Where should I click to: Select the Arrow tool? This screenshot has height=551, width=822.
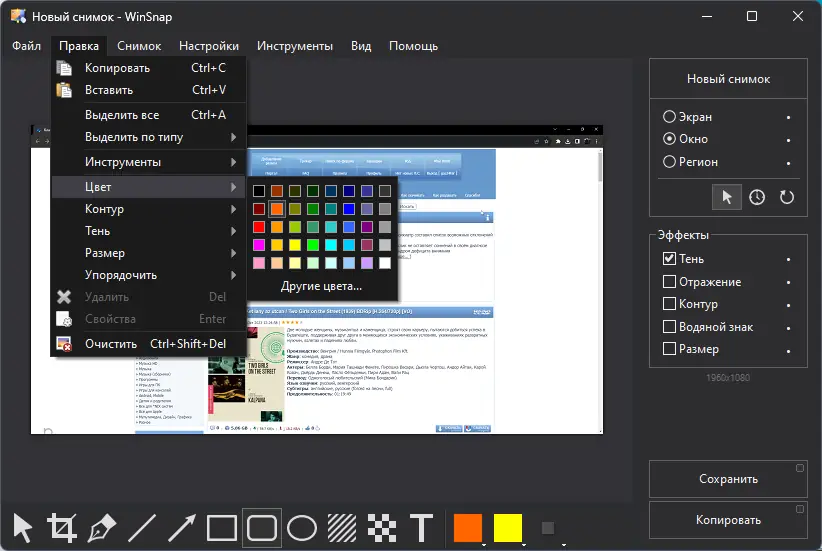click(x=182, y=527)
